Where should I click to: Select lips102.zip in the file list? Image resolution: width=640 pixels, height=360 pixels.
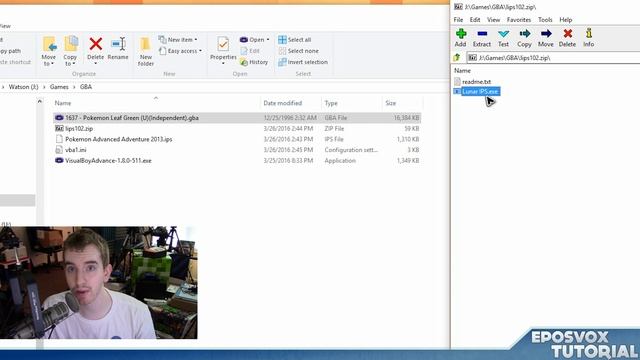click(x=237, y=129)
